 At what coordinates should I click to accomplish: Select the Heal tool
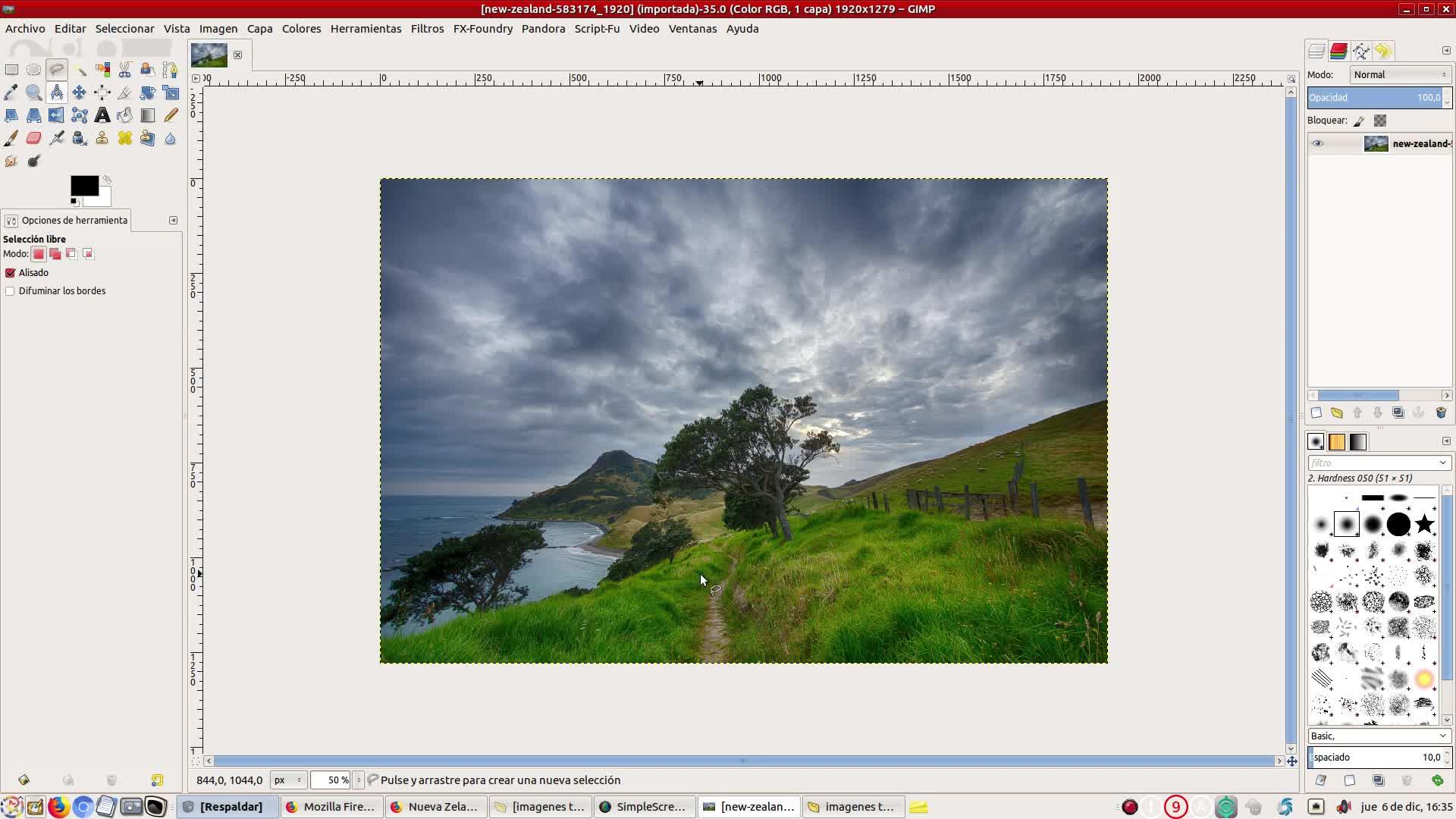(124, 138)
